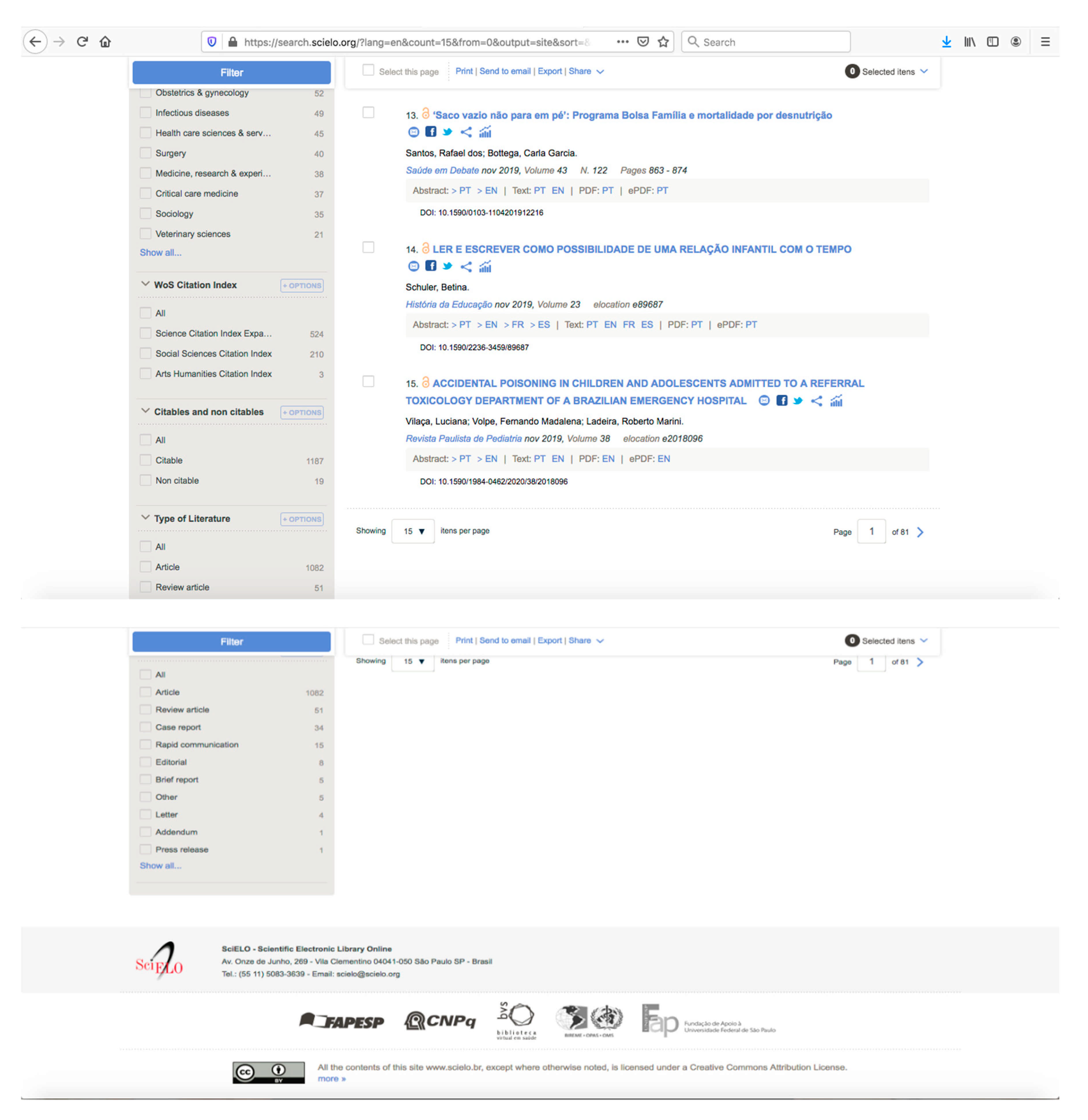1088x1120 pixels.
Task: Click Twitter share icon for article 14
Action: pyautogui.click(x=448, y=266)
